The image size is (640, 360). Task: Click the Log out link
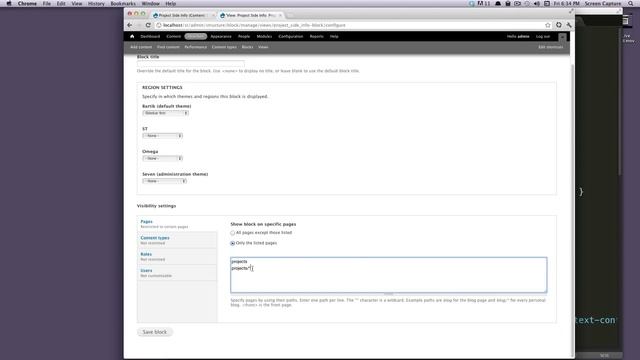tap(543, 37)
